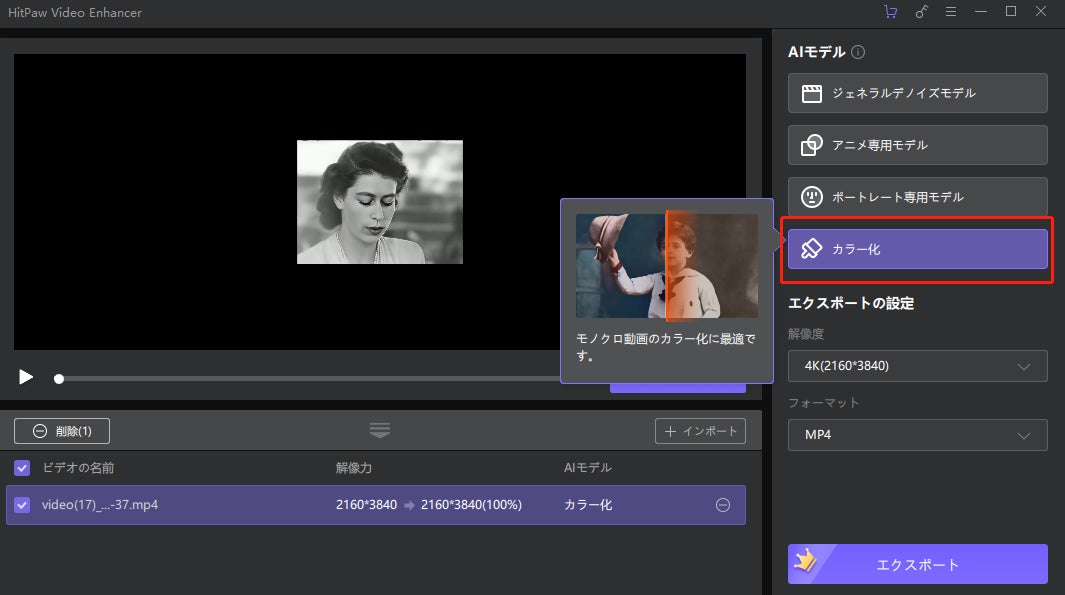Open the hamburger menu in title bar
The width and height of the screenshot is (1065, 595).
point(951,12)
